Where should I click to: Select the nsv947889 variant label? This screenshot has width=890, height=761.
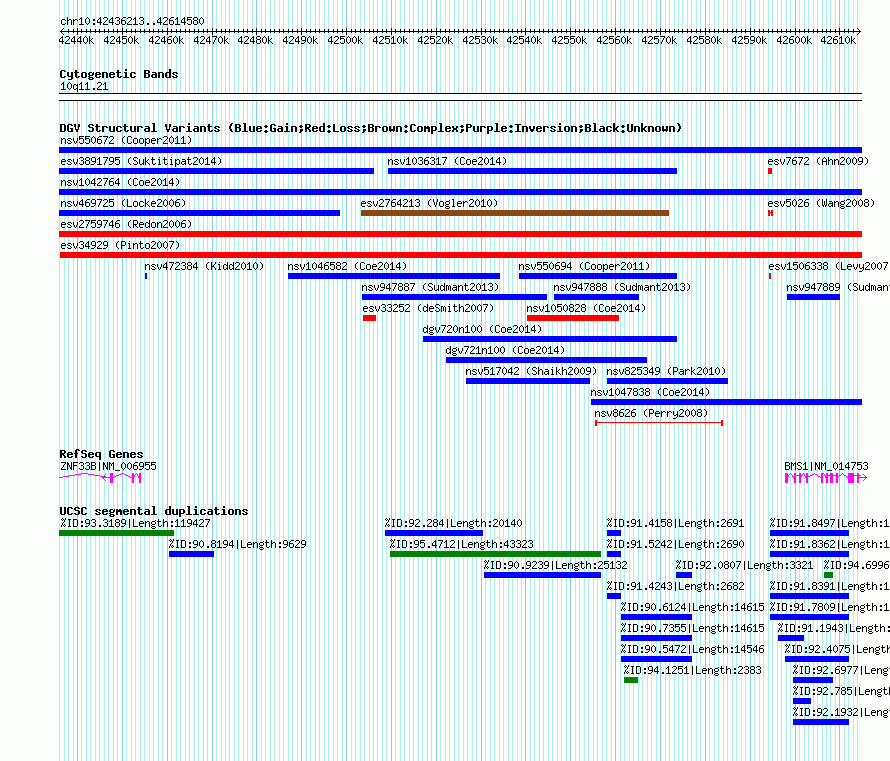[x=837, y=287]
